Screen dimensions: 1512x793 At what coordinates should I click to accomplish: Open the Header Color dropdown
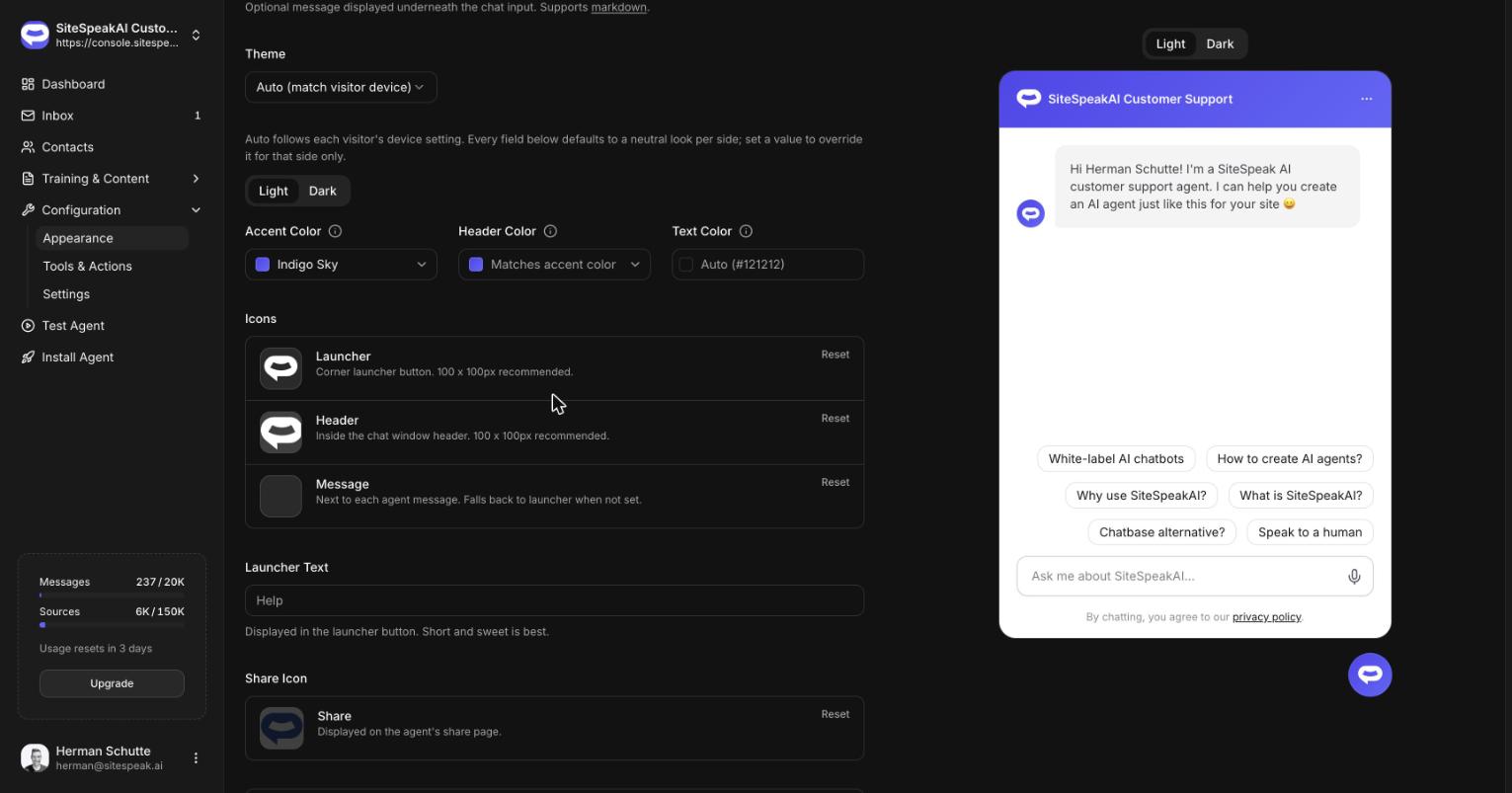554,265
